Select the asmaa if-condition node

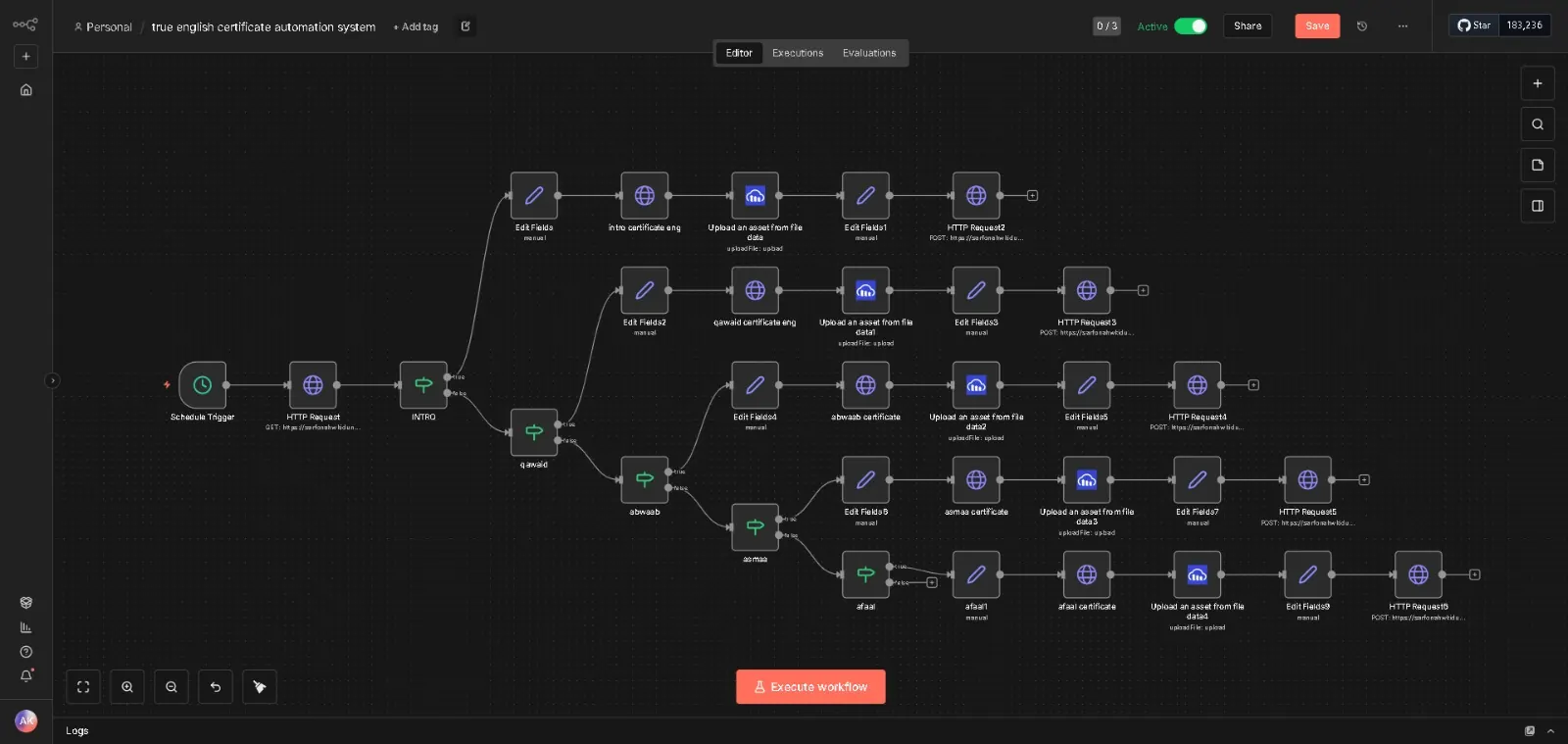click(x=756, y=527)
